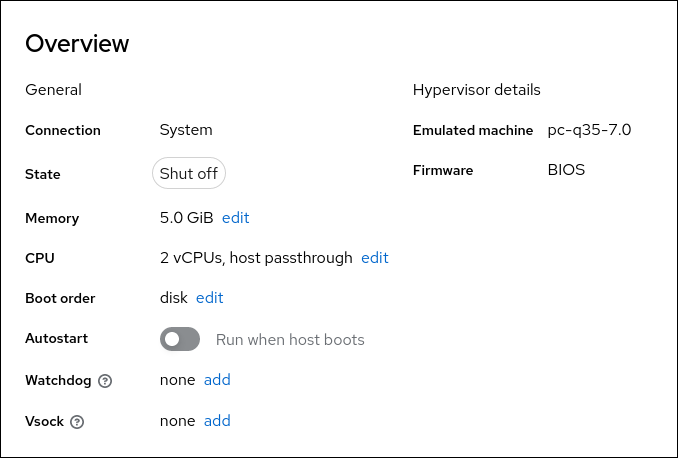Click the System connection value
678x458 pixels.
pyautogui.click(x=186, y=130)
